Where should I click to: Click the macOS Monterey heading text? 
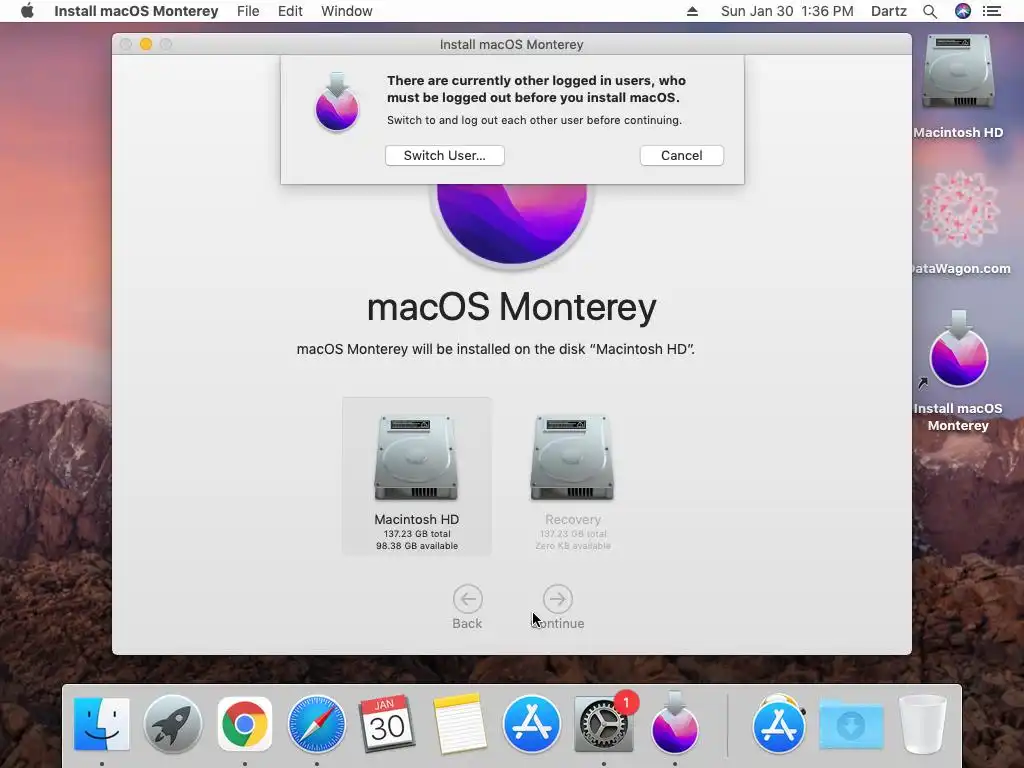click(x=511, y=306)
